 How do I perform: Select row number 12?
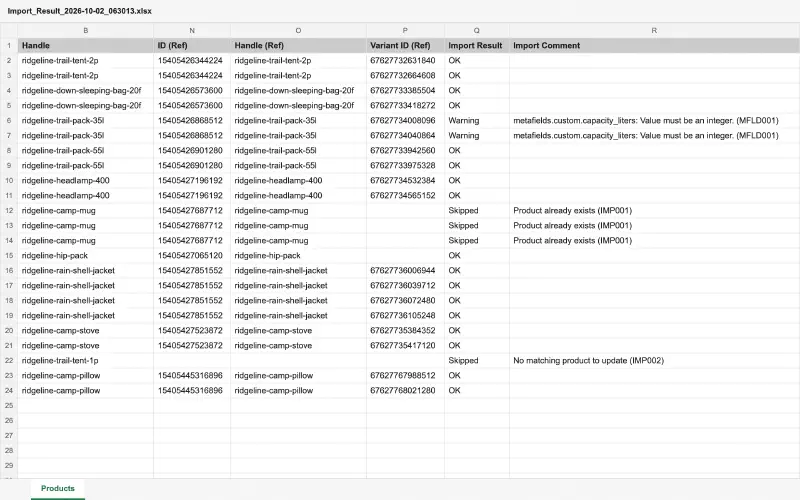coord(9,210)
